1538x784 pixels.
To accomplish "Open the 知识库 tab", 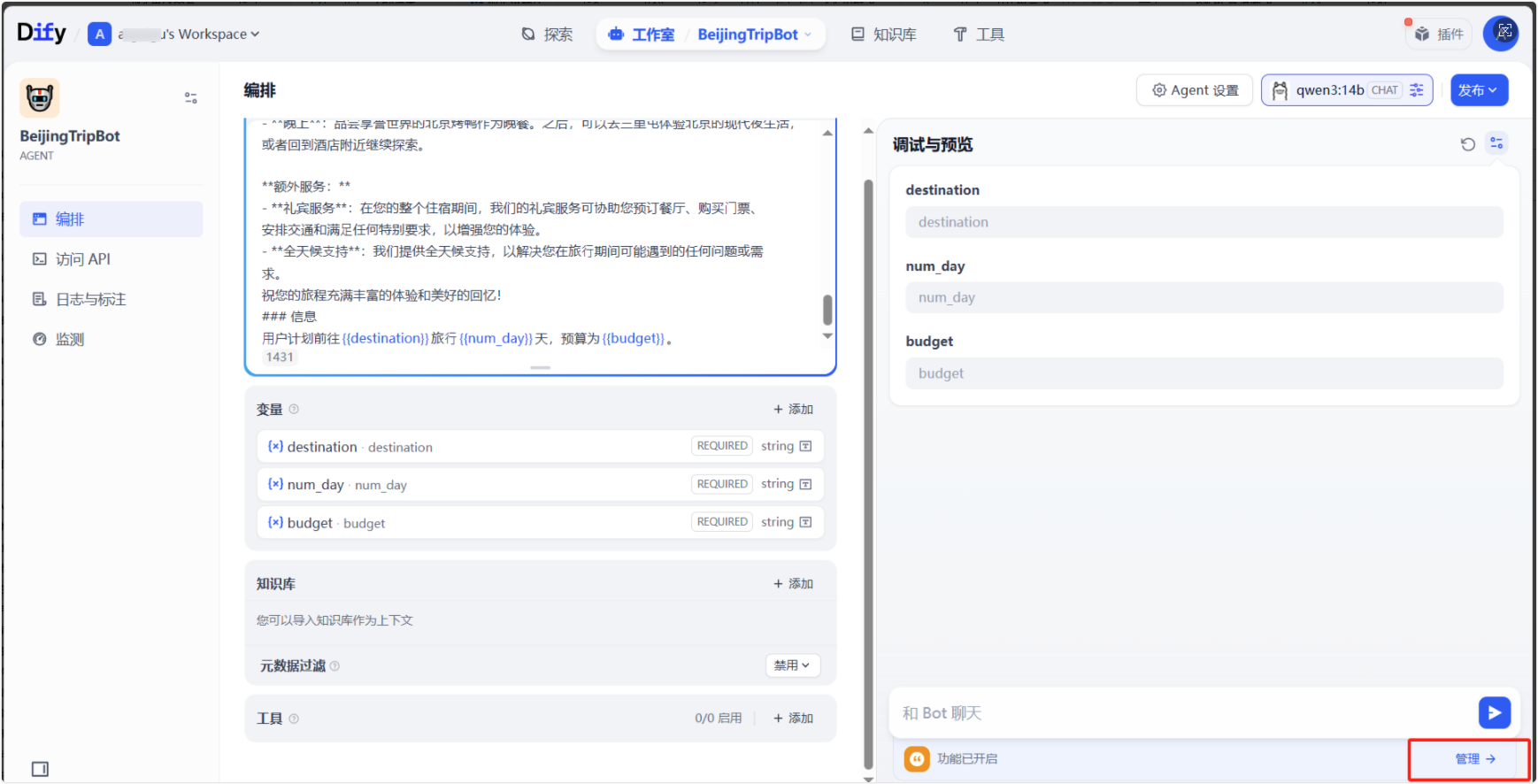I will (x=883, y=35).
